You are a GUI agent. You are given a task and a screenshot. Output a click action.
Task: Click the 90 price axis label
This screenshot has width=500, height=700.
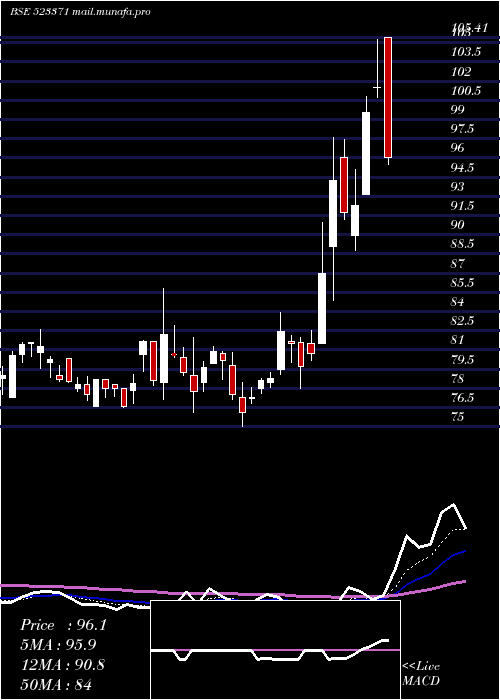[458, 225]
